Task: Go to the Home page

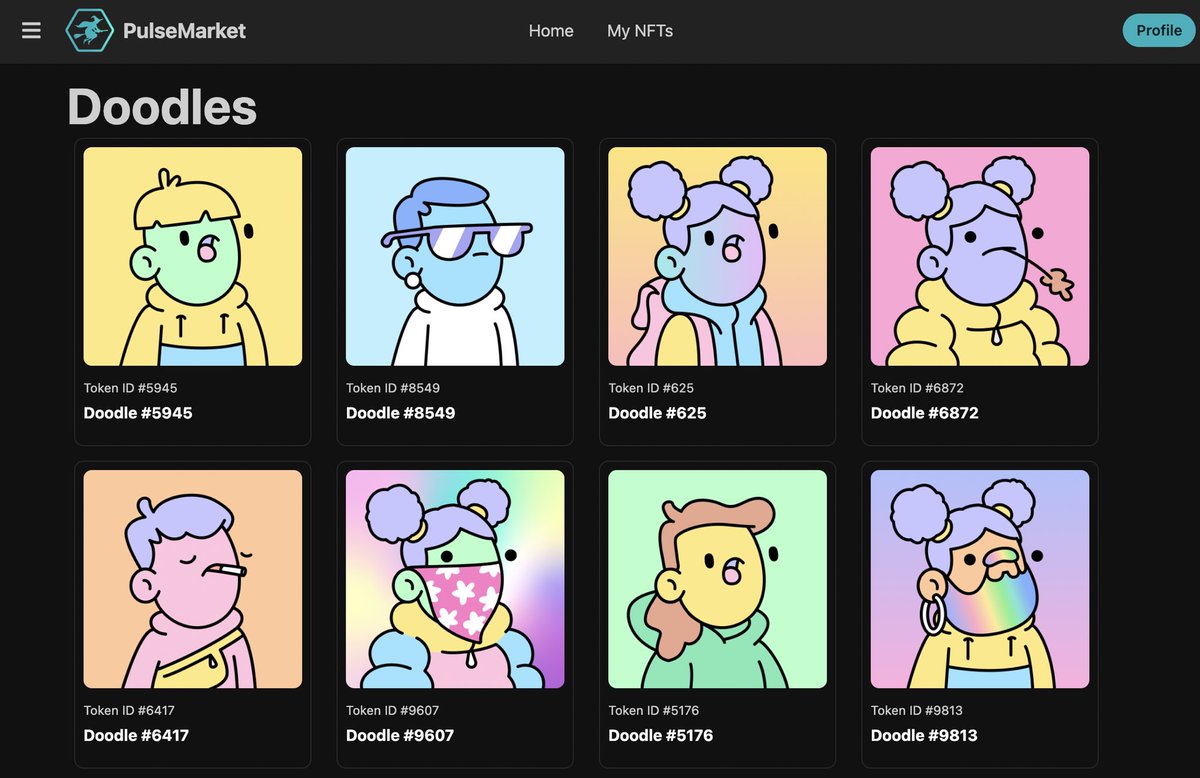Action: (x=551, y=31)
